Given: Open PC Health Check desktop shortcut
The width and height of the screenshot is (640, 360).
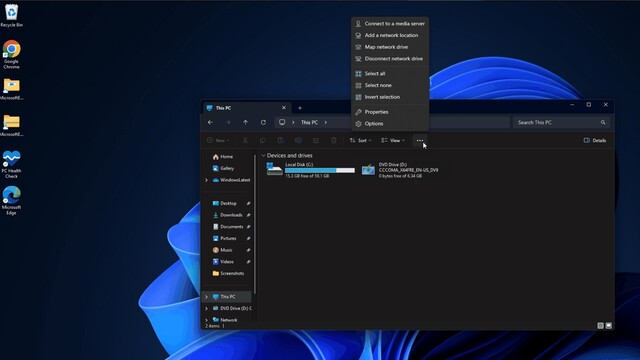Looking at the screenshot, I should [11, 164].
